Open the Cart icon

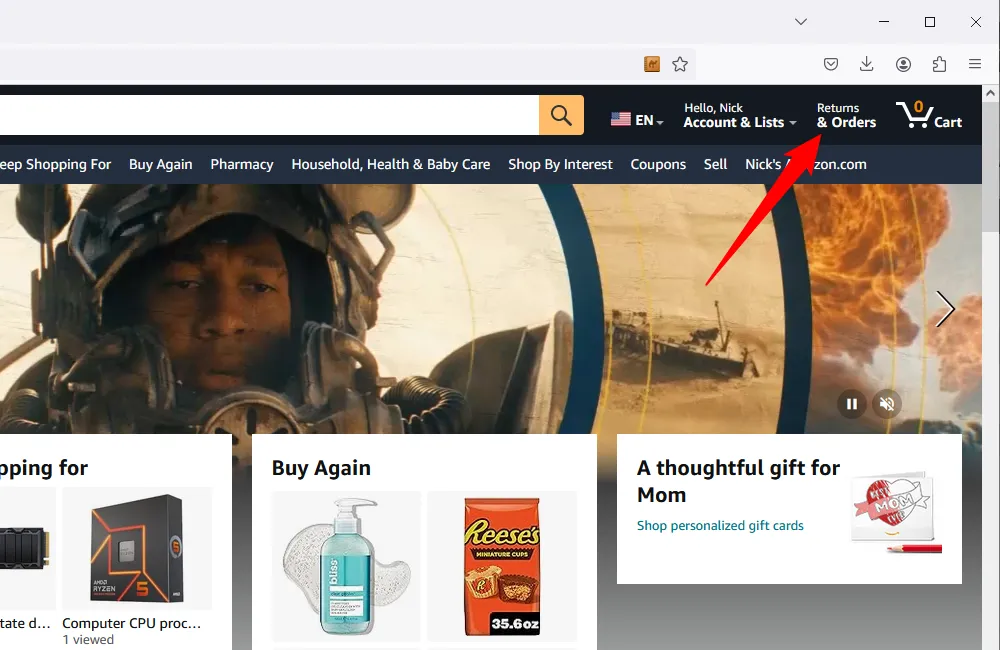[929, 115]
